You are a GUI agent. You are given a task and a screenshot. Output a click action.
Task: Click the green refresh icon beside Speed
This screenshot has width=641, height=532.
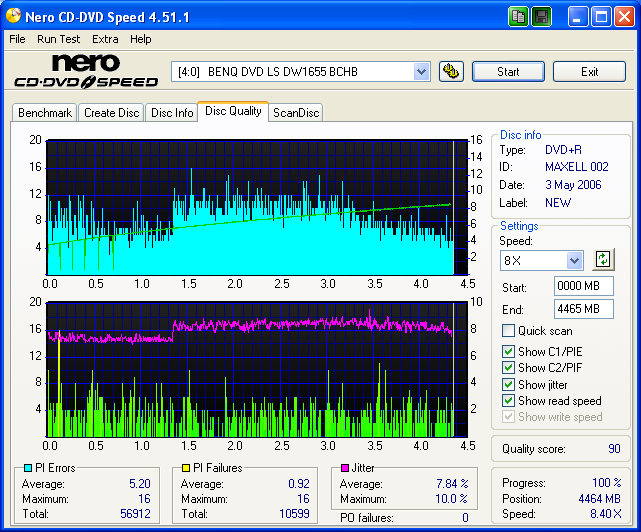point(602,260)
